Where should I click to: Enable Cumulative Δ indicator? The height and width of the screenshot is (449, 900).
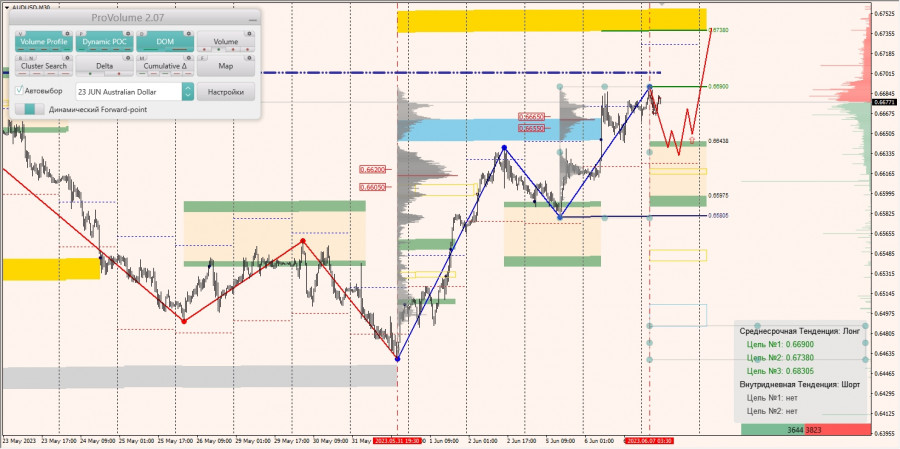[x=165, y=66]
